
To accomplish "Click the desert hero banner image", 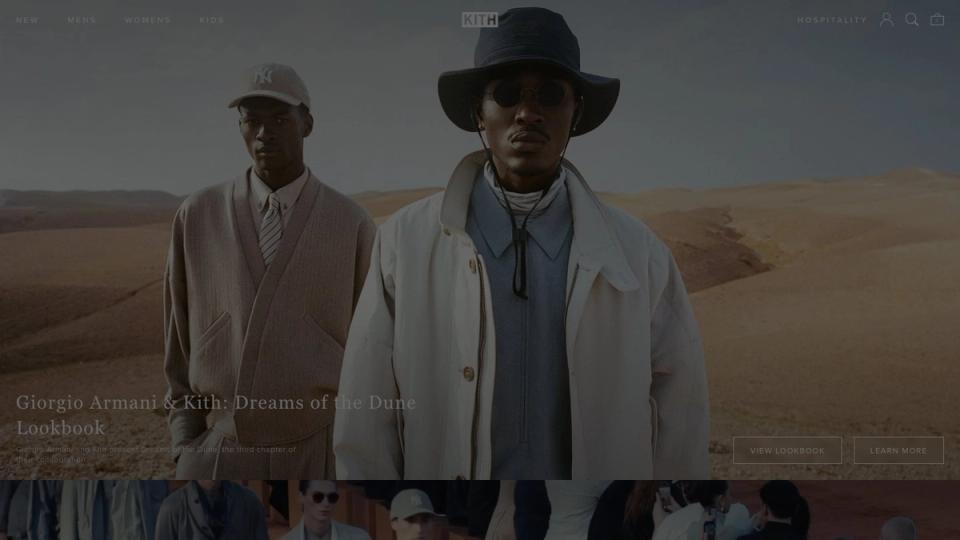I will point(480,239).
